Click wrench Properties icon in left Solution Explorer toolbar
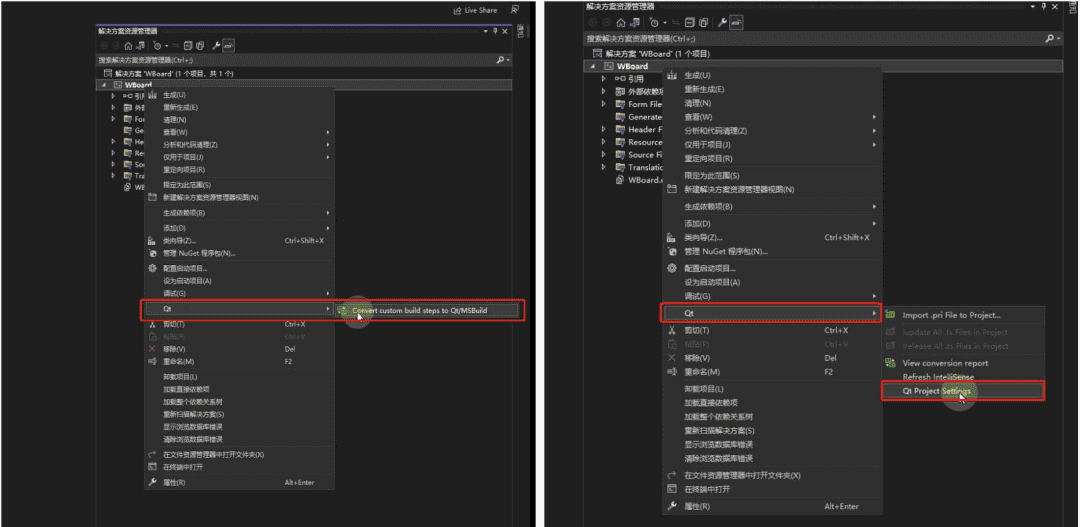 click(x=216, y=45)
